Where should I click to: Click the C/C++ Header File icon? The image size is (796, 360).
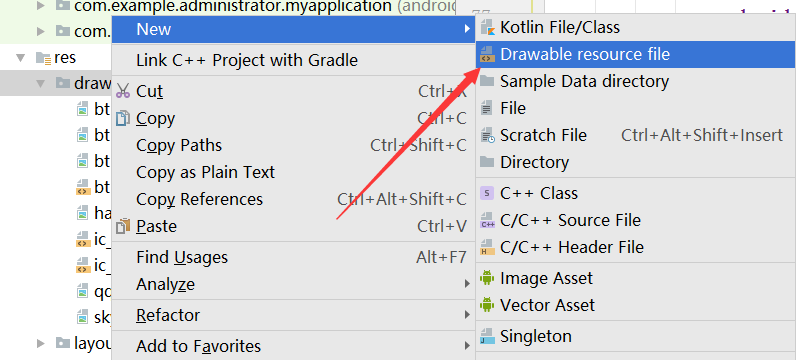tap(487, 247)
